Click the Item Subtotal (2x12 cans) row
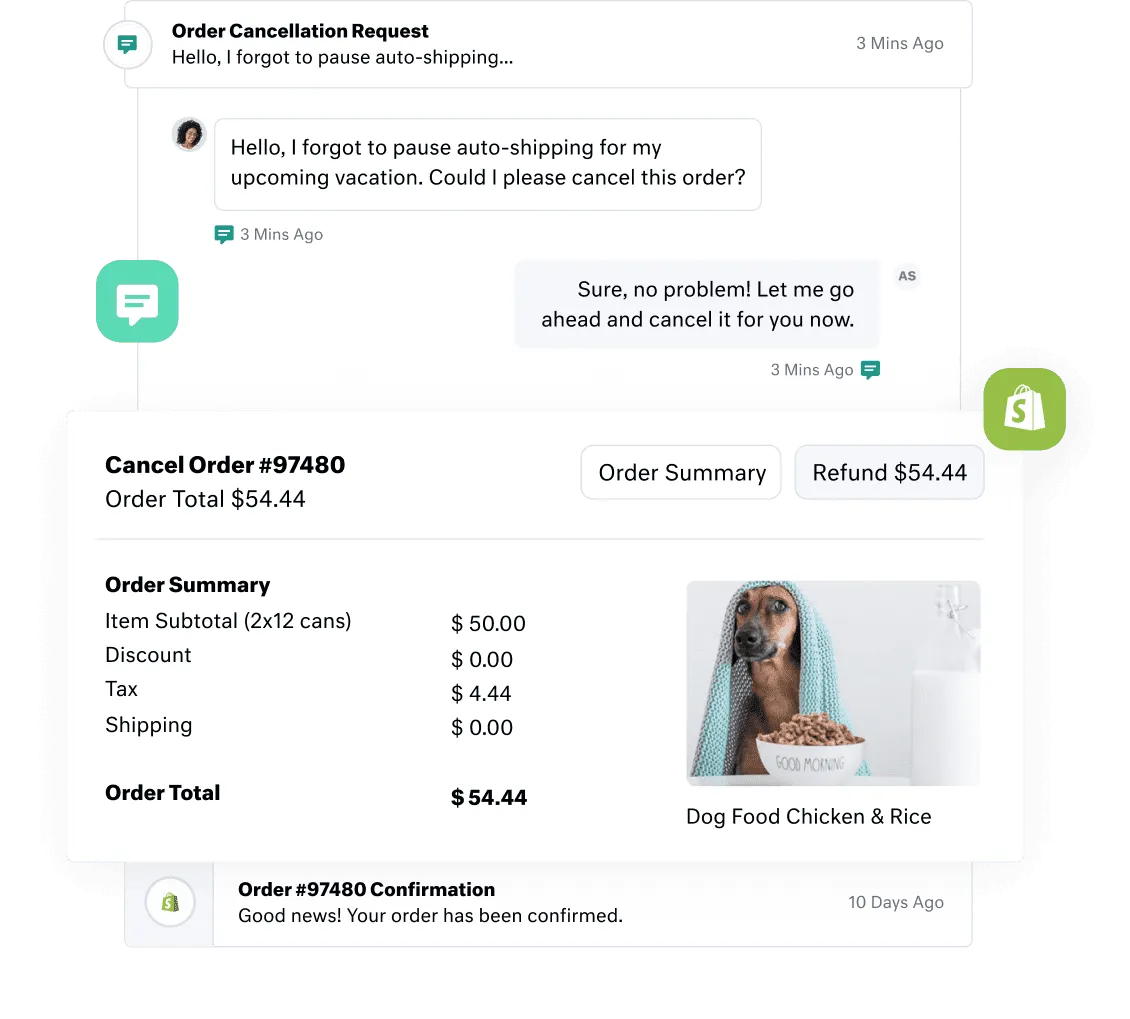The width and height of the screenshot is (1130, 1019). click(x=316, y=622)
